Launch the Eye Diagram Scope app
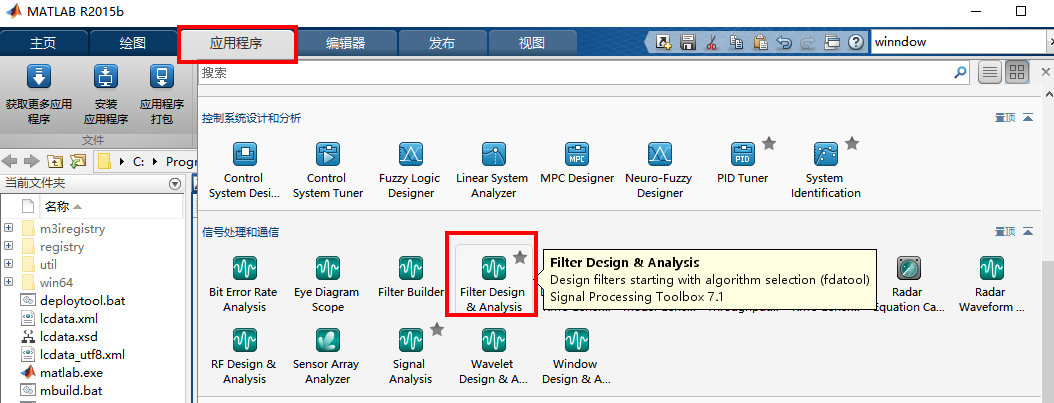The height and width of the screenshot is (403, 1054). (x=327, y=284)
